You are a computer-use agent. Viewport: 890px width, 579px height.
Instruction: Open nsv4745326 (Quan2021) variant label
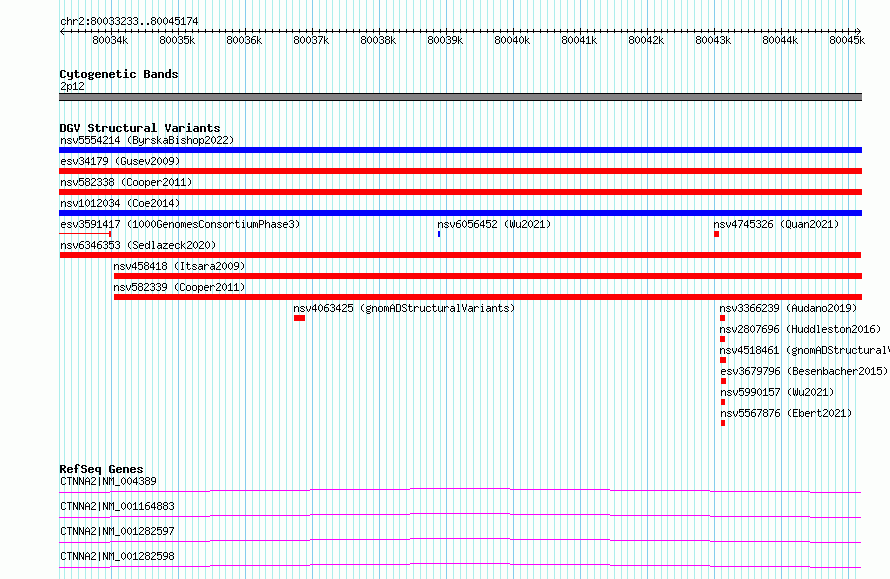pyautogui.click(x=776, y=224)
